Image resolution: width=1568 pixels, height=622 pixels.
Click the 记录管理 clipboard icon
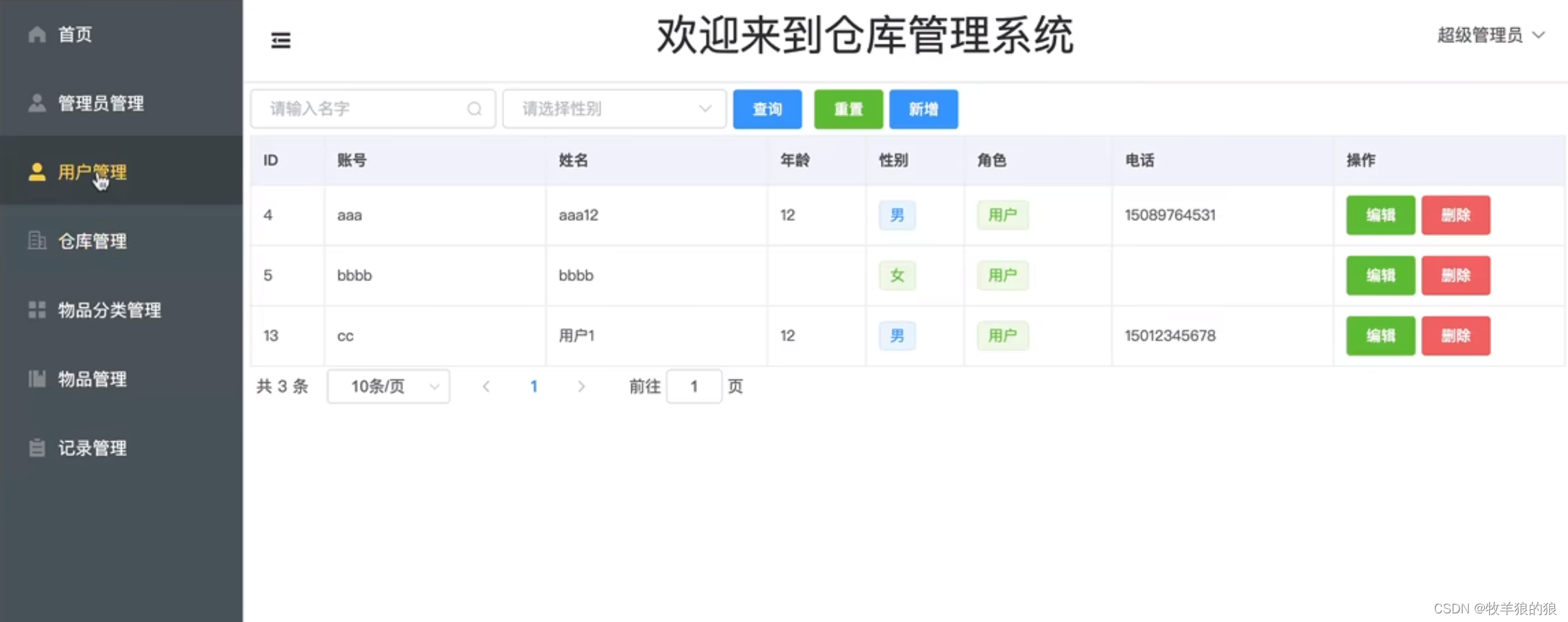(x=37, y=448)
